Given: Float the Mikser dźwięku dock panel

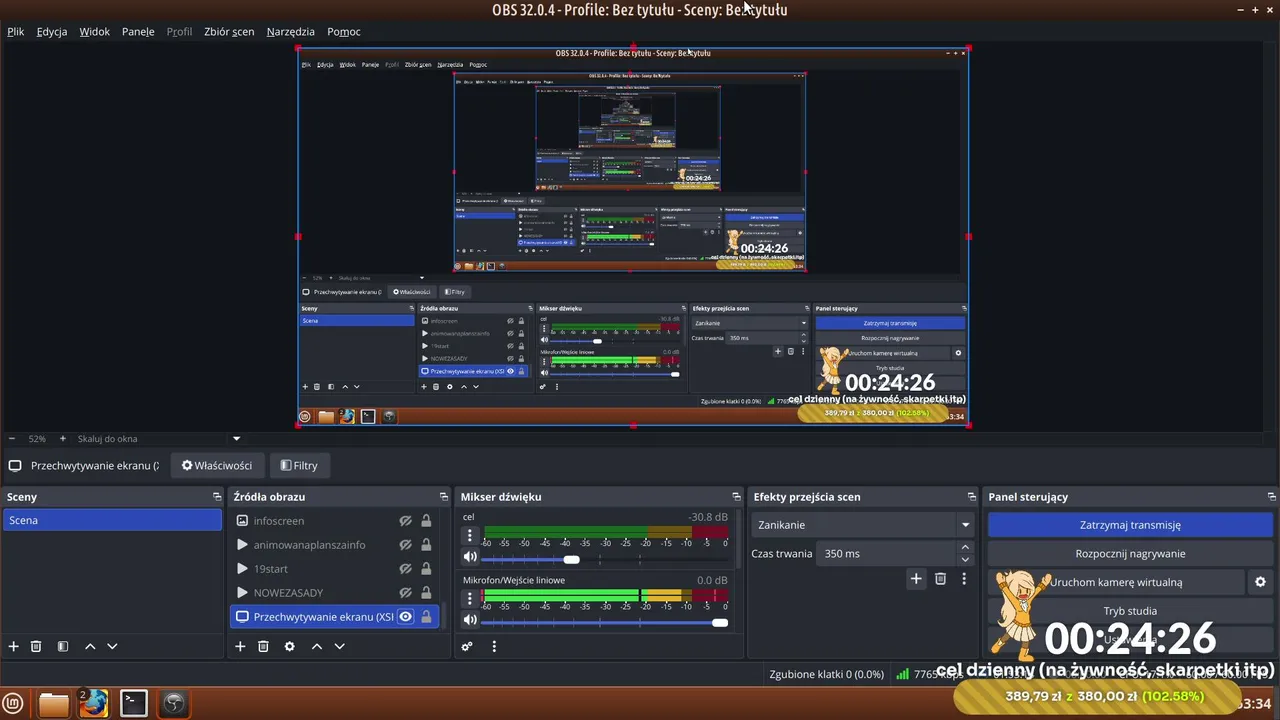Looking at the screenshot, I should coord(737,497).
